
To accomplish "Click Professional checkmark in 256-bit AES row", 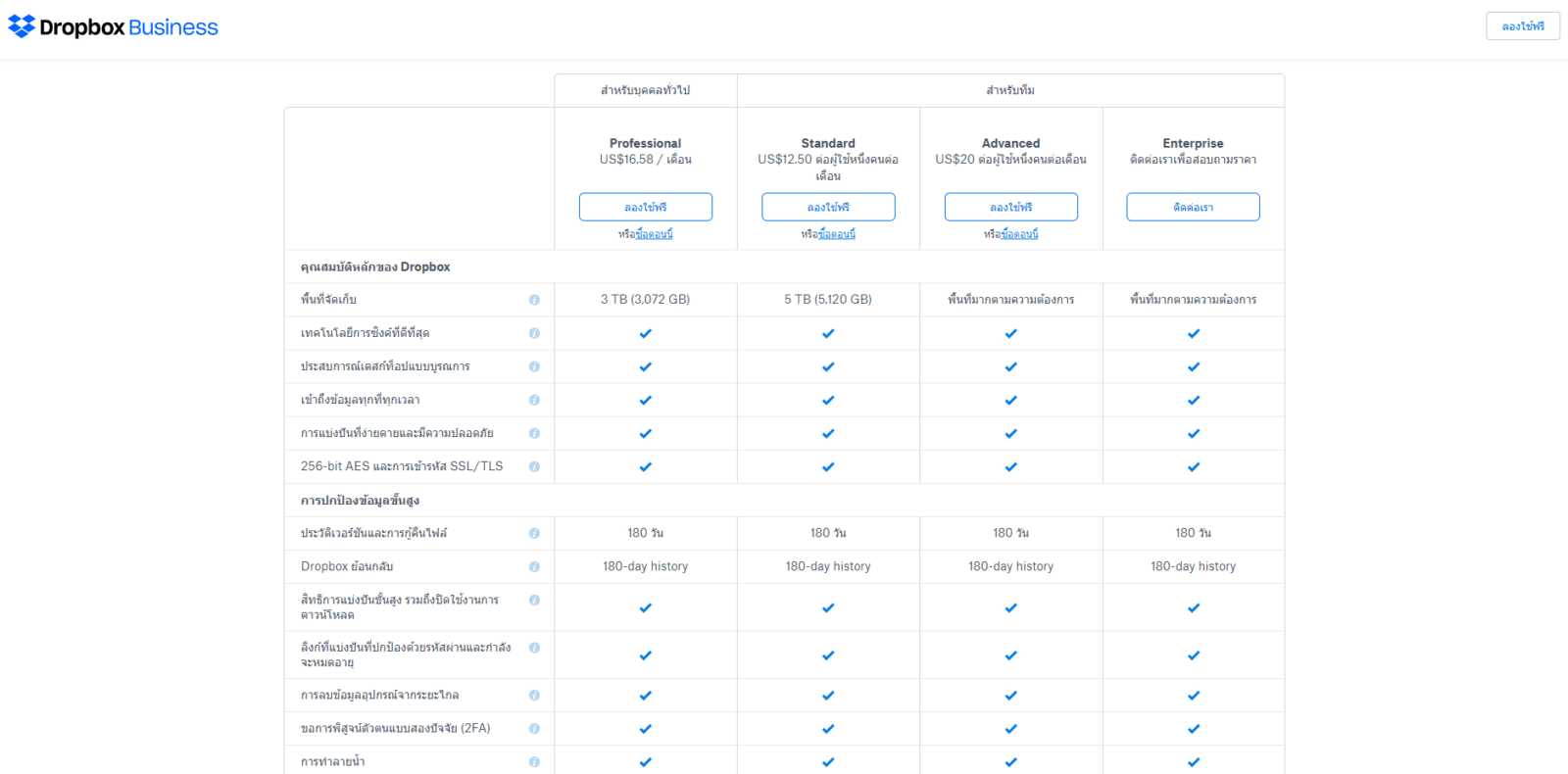I will coord(645,467).
